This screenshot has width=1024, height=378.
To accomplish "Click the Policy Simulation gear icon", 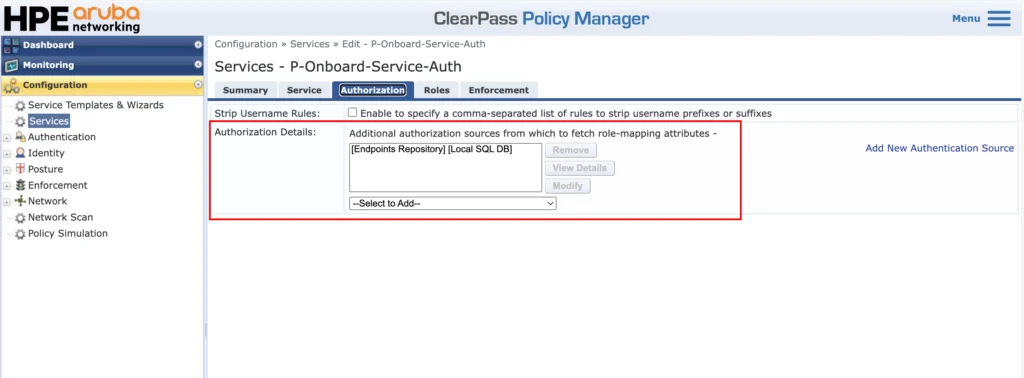I will [21, 234].
